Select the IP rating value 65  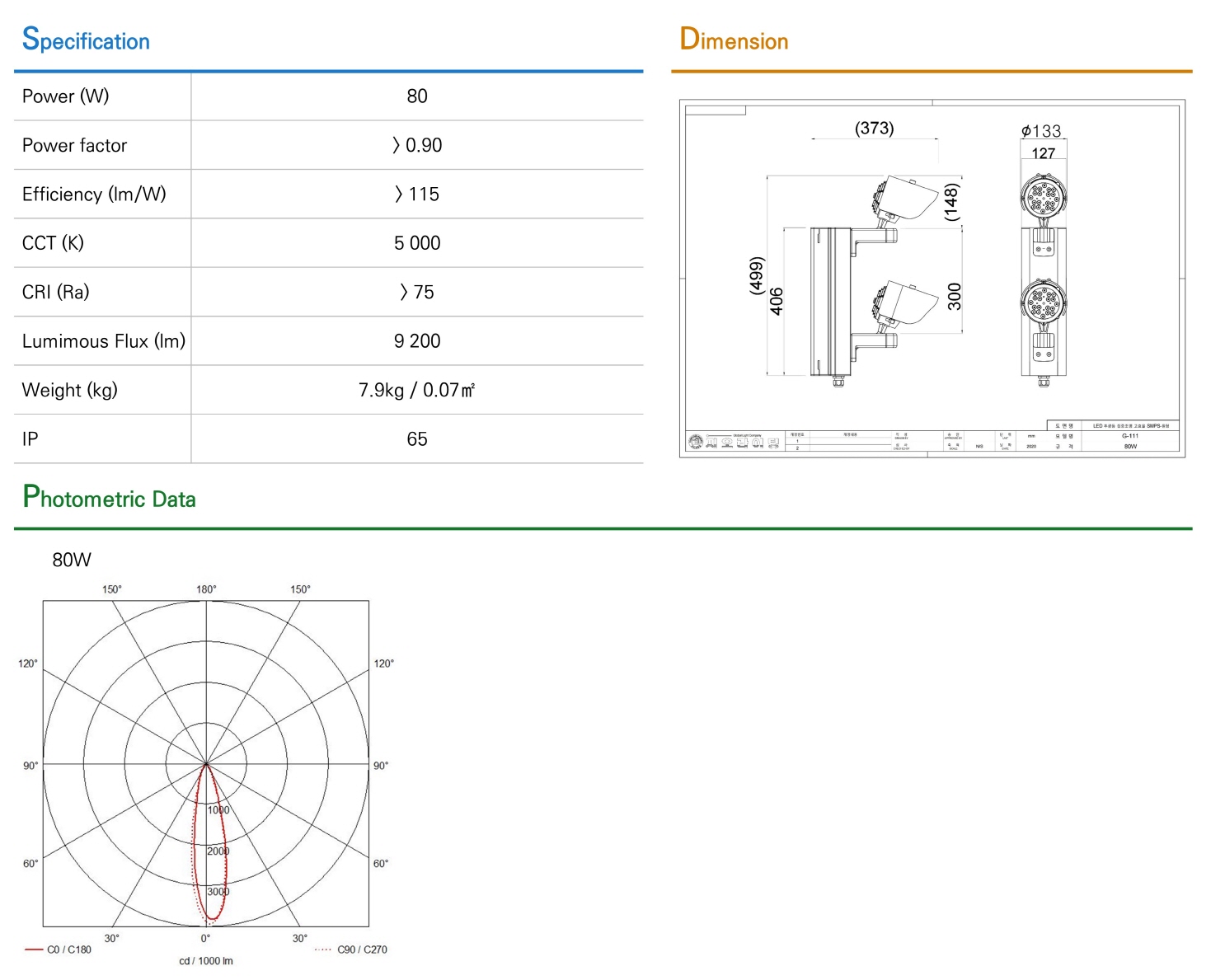click(417, 439)
